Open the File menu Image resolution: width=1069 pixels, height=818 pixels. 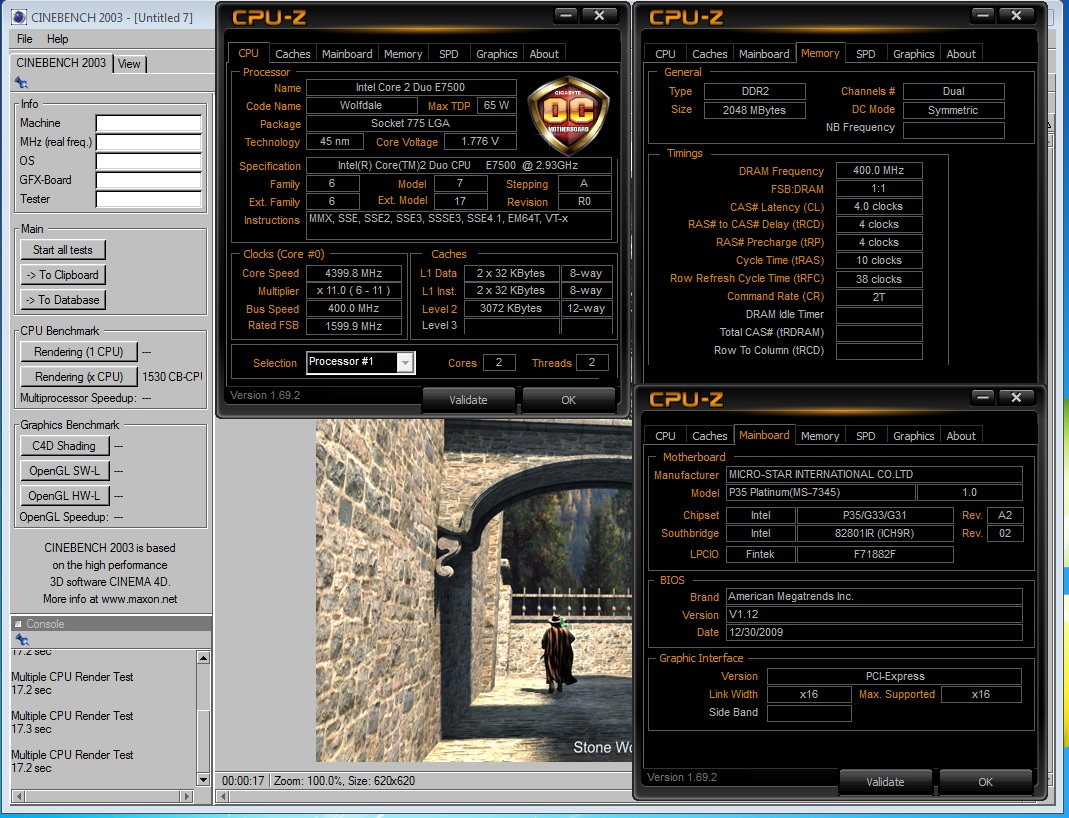[25, 39]
